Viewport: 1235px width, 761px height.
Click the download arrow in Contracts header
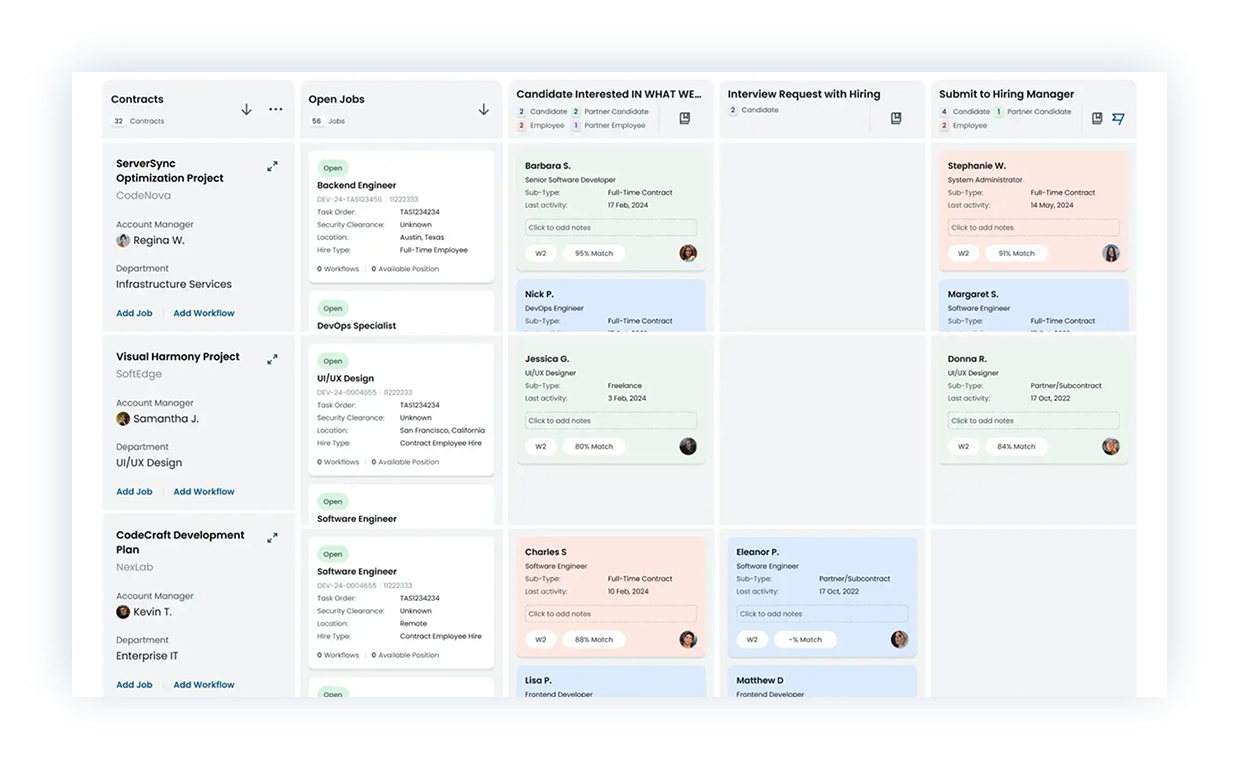(x=246, y=110)
